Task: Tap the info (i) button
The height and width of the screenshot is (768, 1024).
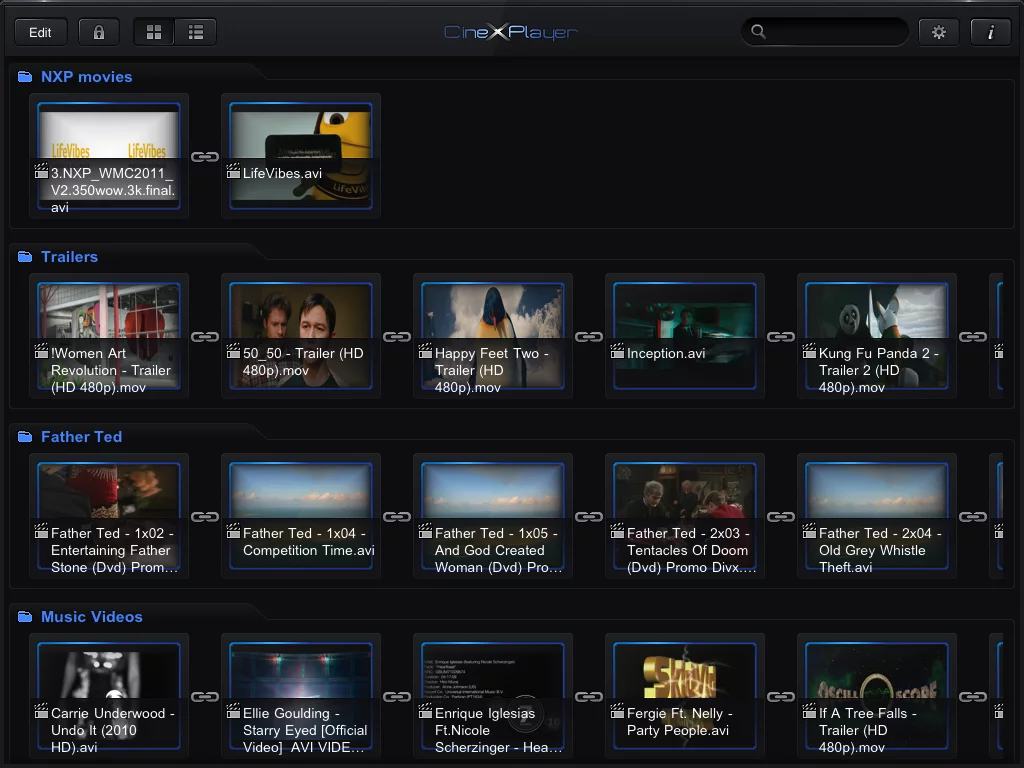Action: pos(990,31)
